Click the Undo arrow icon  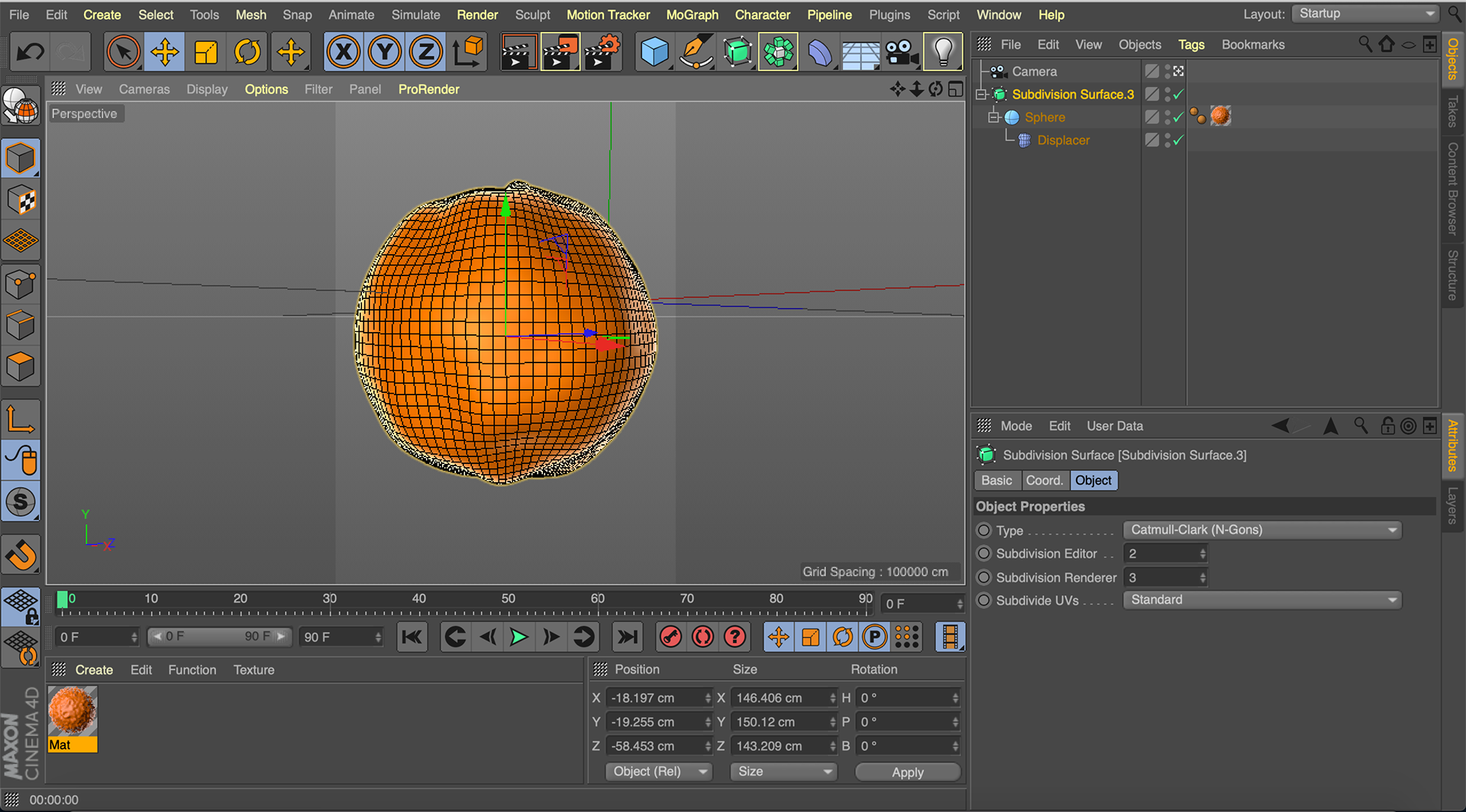[31, 53]
